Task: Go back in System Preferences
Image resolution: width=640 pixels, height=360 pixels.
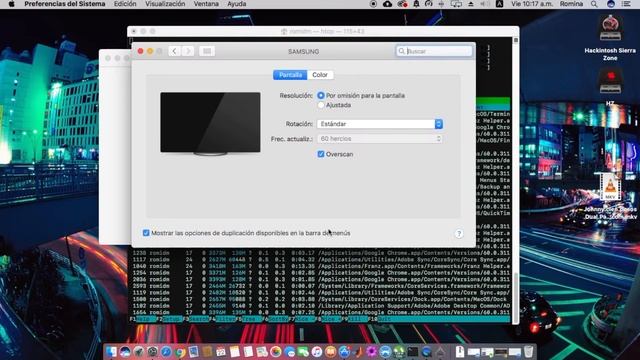Action: [x=174, y=51]
